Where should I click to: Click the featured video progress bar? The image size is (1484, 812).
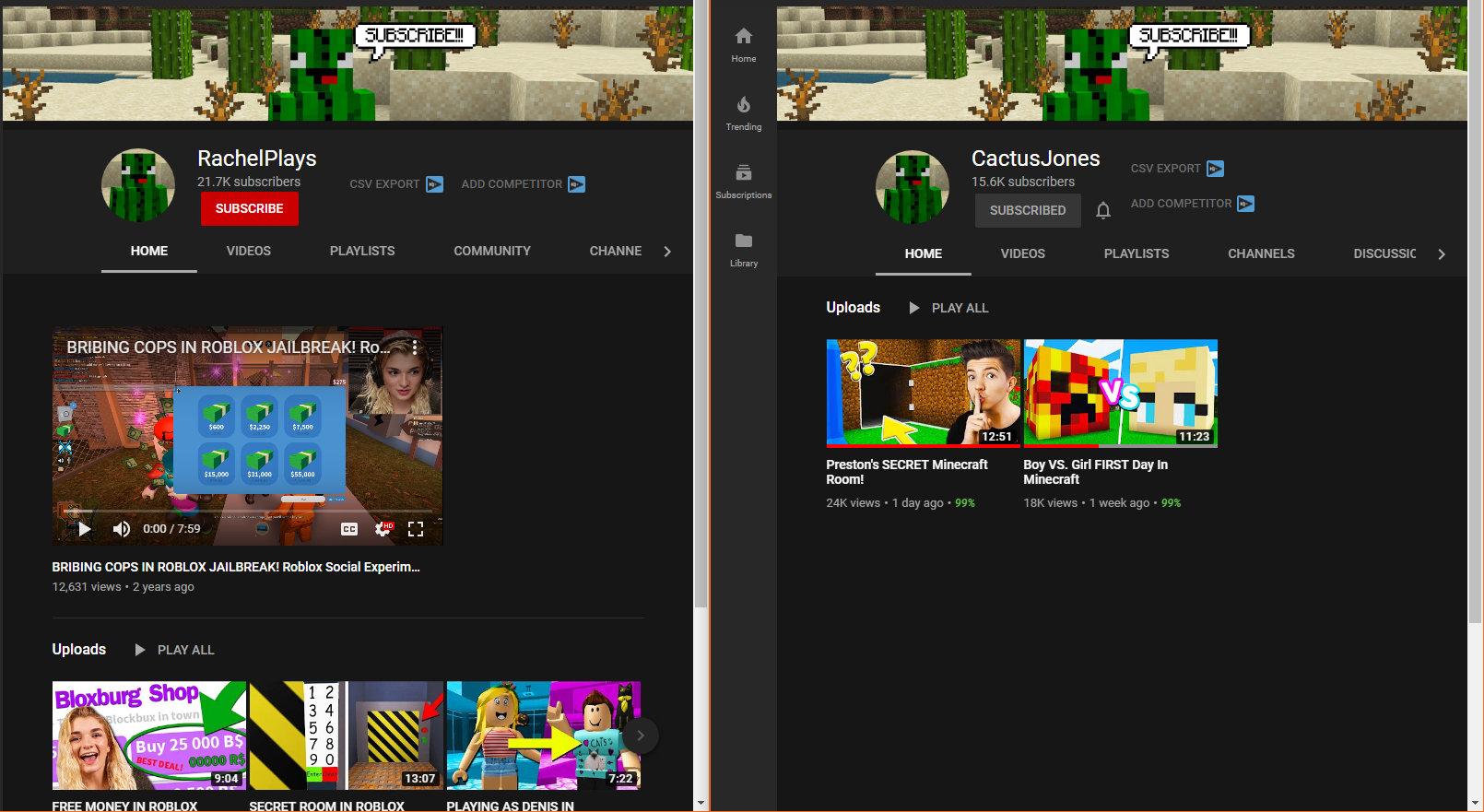click(x=247, y=510)
